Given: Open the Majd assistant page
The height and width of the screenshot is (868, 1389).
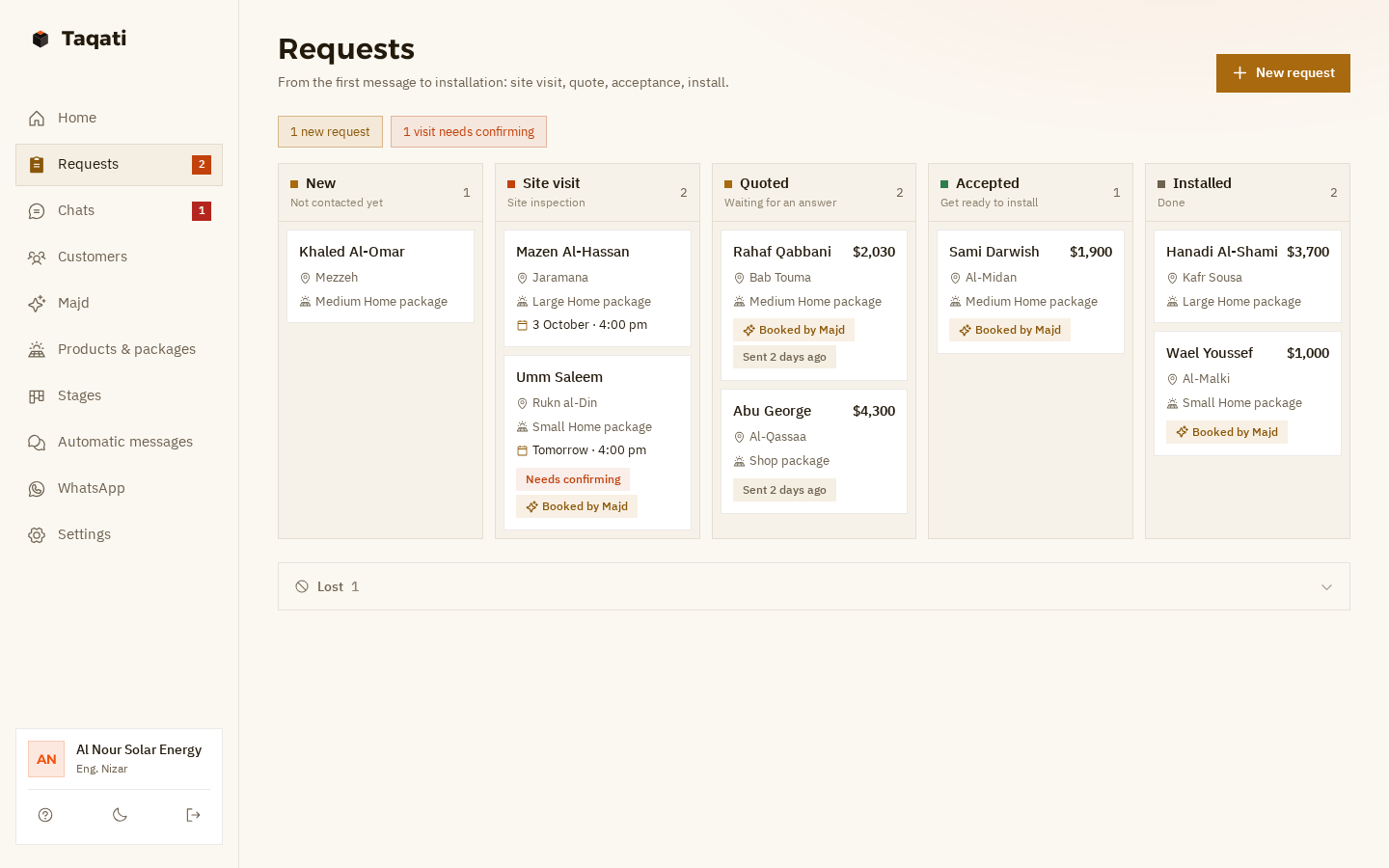Looking at the screenshot, I should coord(119,303).
